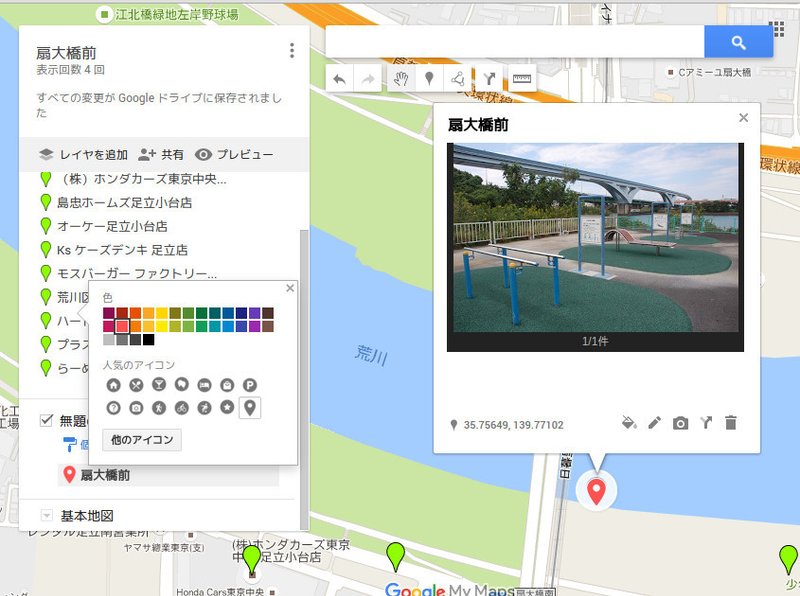Expand the 基本地図 base map dropdown
800x596 pixels.
(x=46, y=515)
